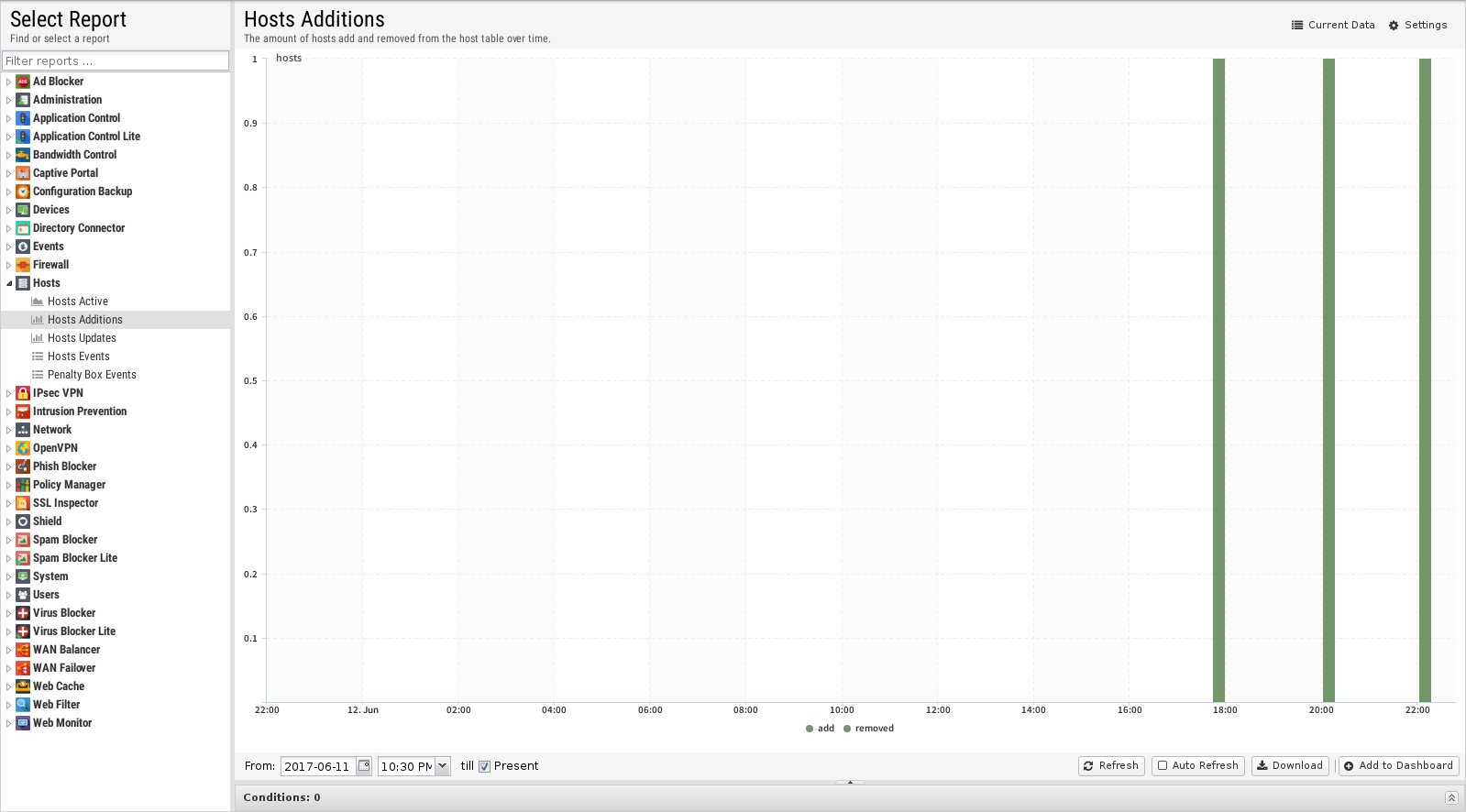1466x812 pixels.
Task: Uncheck the Present checkbox
Action: tap(484, 766)
